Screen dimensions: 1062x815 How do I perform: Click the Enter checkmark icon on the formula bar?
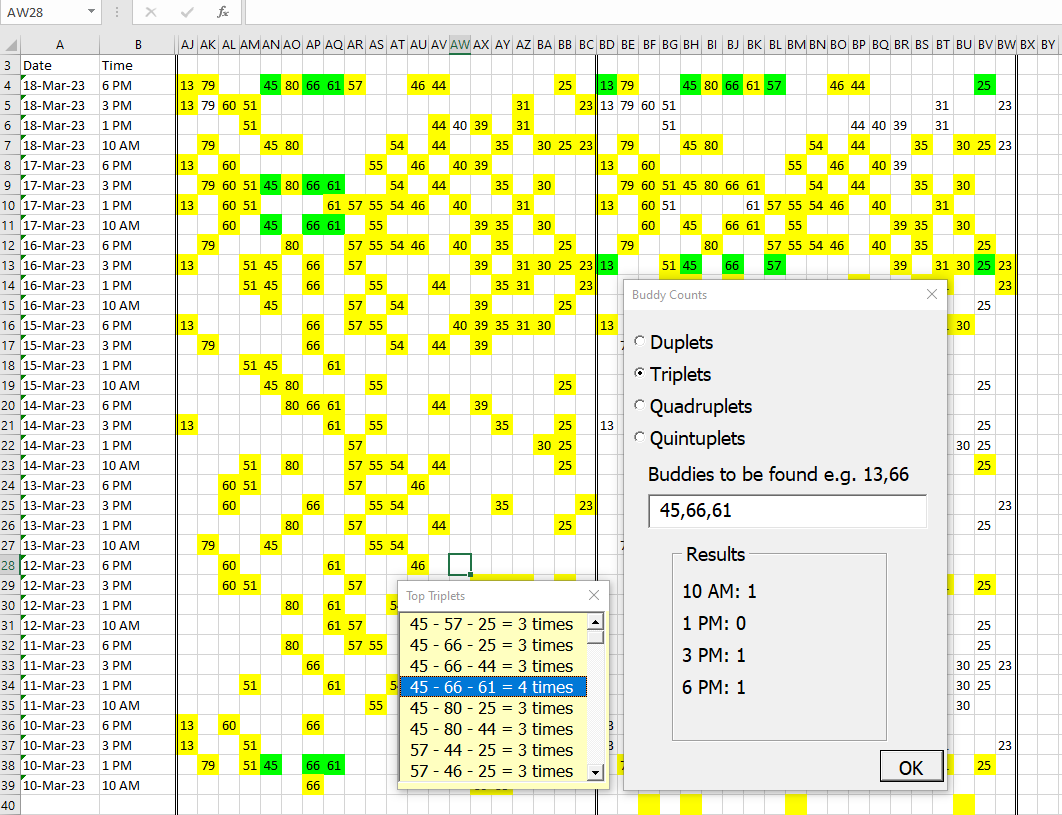[186, 13]
